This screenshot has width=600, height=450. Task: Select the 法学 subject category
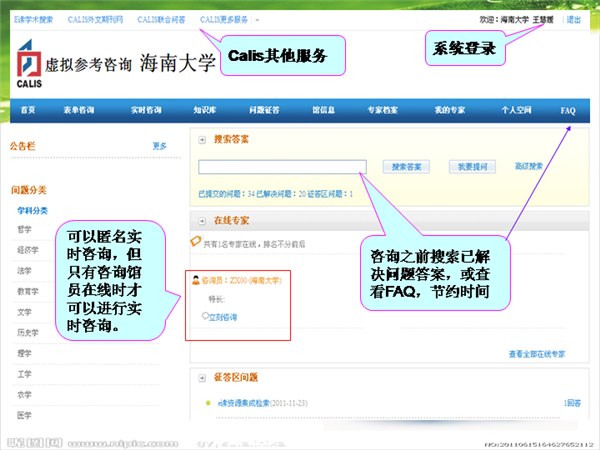click(x=24, y=271)
